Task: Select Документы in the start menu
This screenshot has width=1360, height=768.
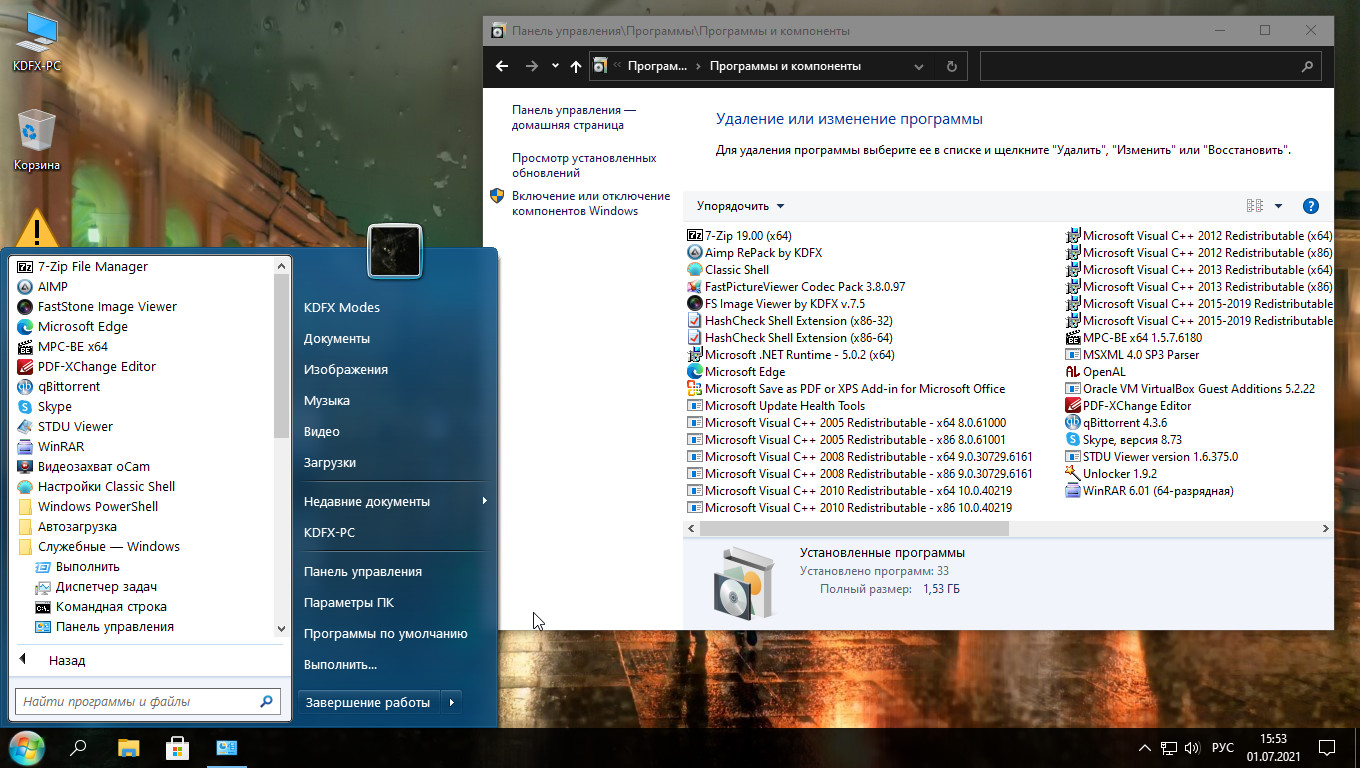Action: point(336,339)
